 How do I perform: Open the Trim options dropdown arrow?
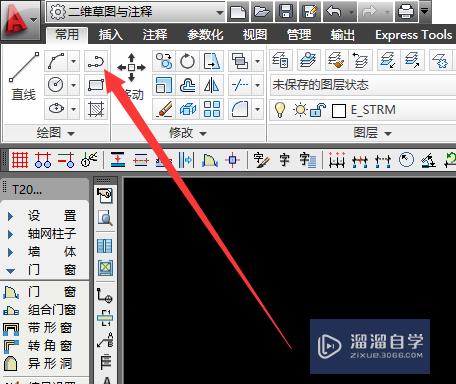click(x=258, y=85)
